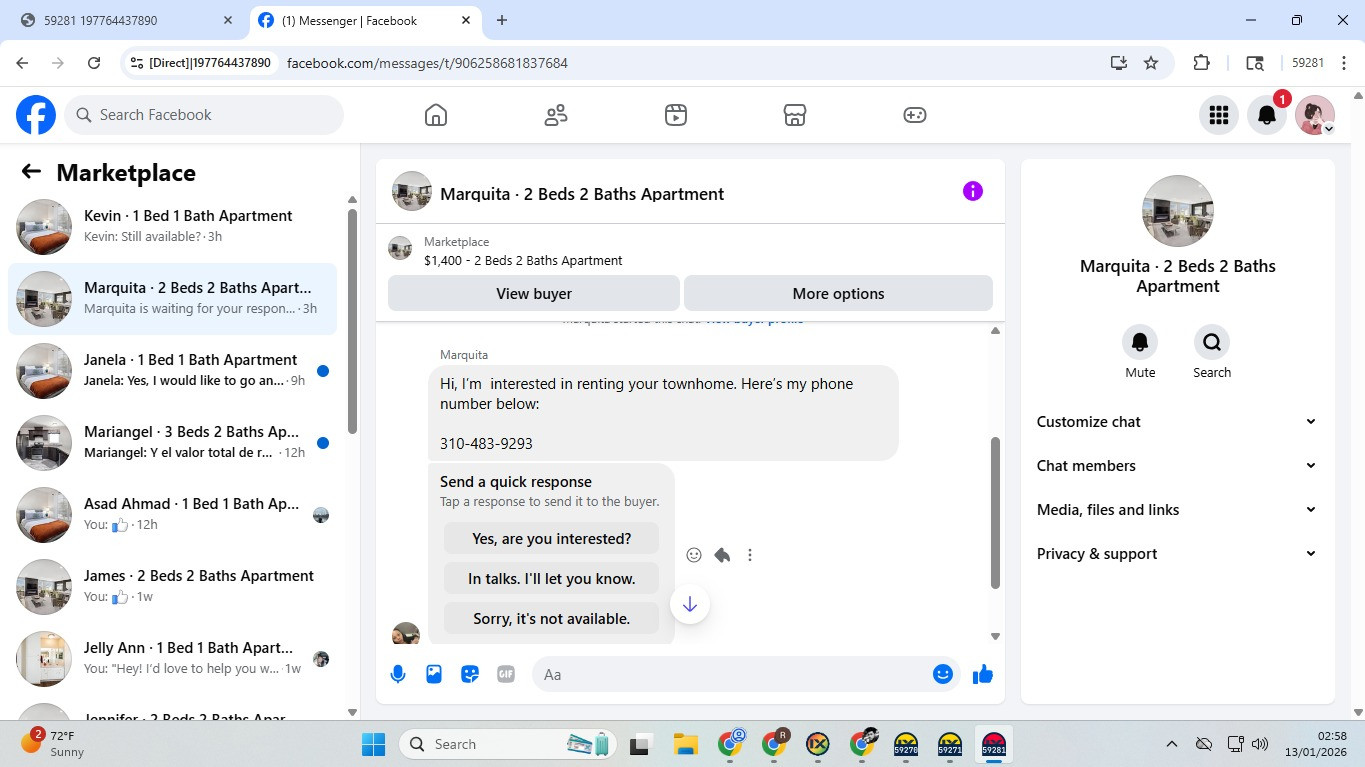Send quick response 'Yes, are you interested?'
The height and width of the screenshot is (767, 1365).
(x=551, y=539)
